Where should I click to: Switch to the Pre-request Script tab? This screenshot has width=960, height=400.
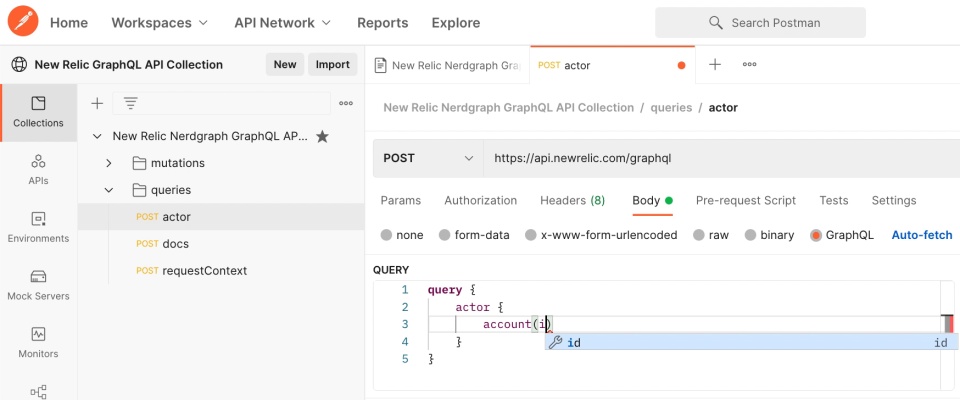pos(746,200)
